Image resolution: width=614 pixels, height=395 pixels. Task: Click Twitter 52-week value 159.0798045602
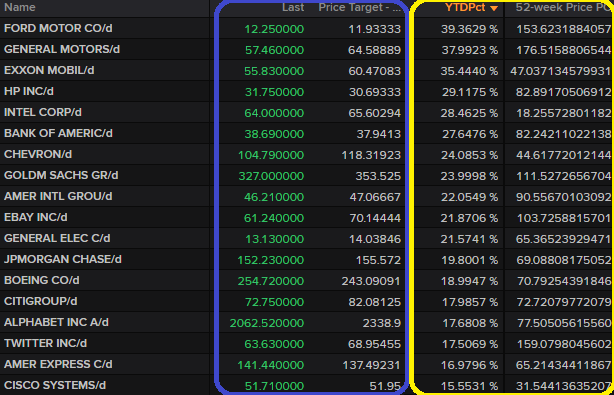coord(564,344)
